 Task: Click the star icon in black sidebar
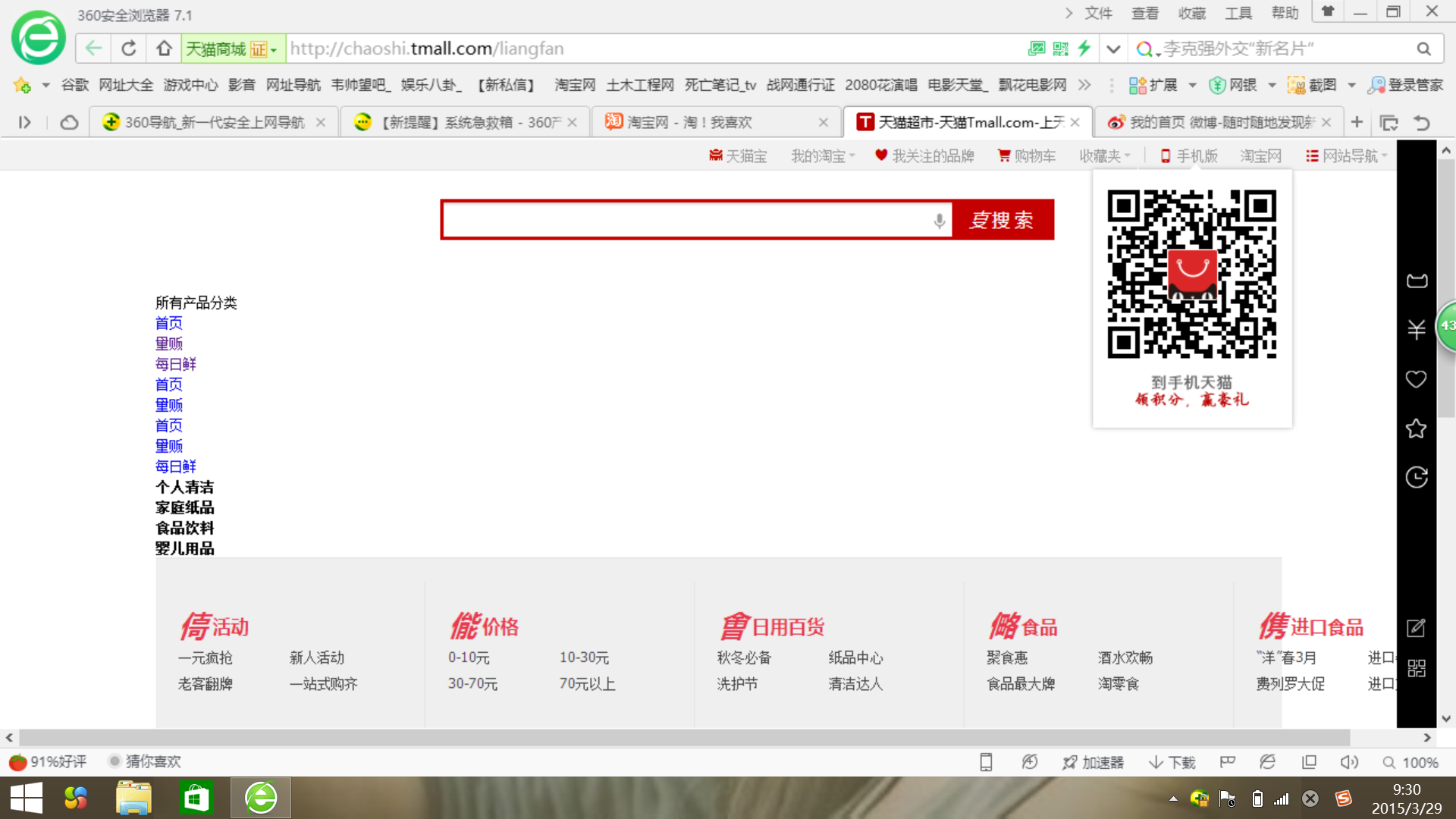(1417, 428)
